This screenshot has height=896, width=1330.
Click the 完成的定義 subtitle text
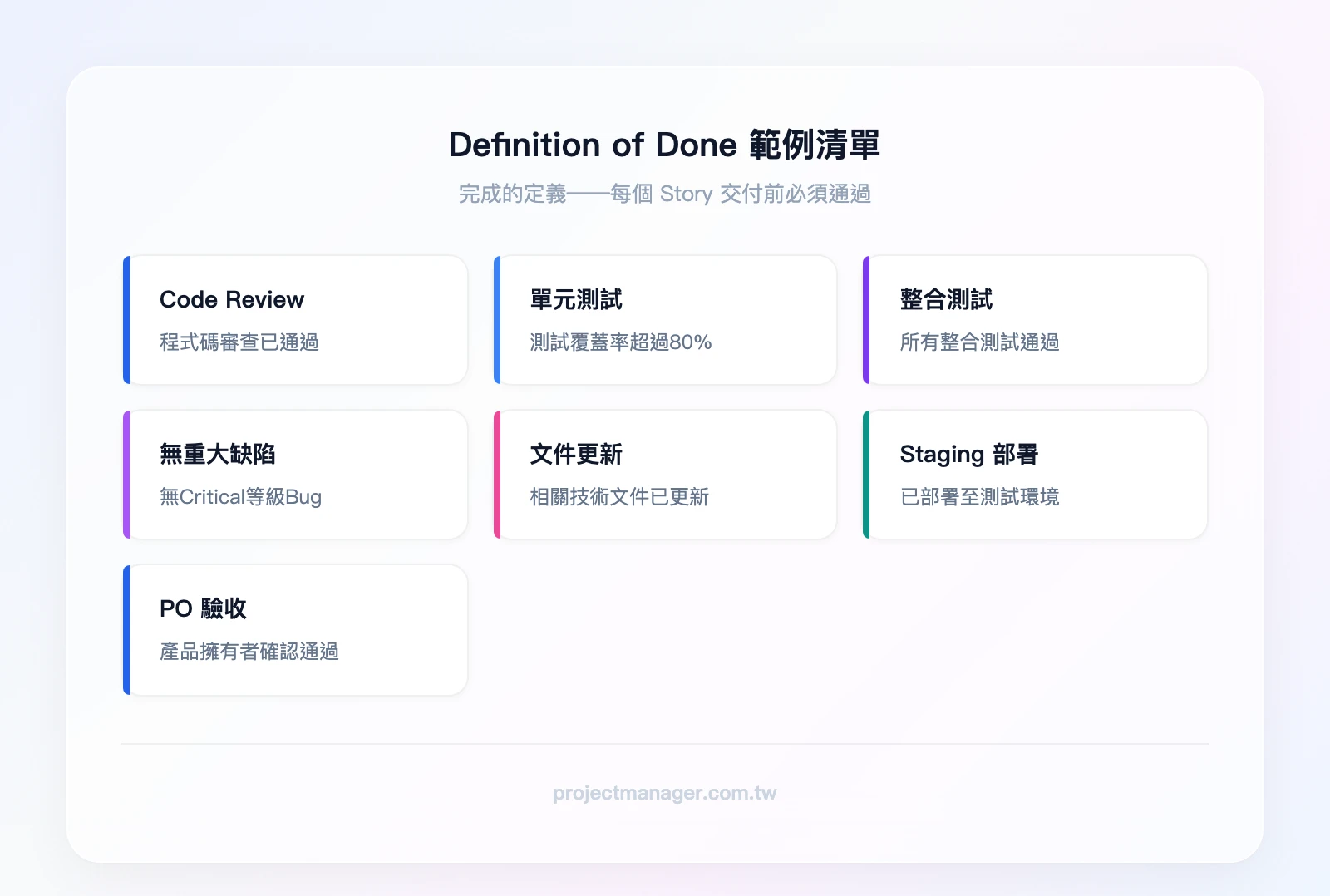(665, 194)
